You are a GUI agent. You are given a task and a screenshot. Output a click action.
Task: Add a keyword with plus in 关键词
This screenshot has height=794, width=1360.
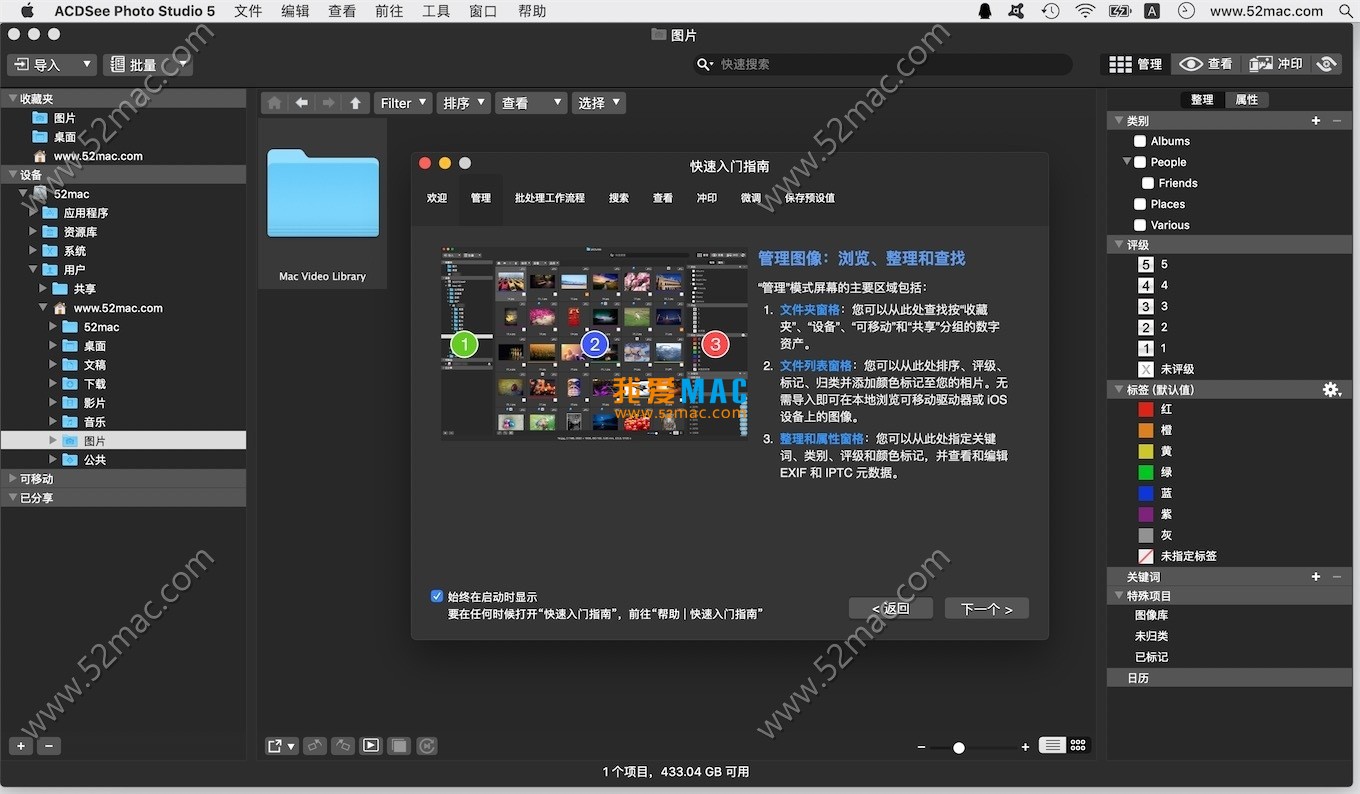pos(1316,577)
